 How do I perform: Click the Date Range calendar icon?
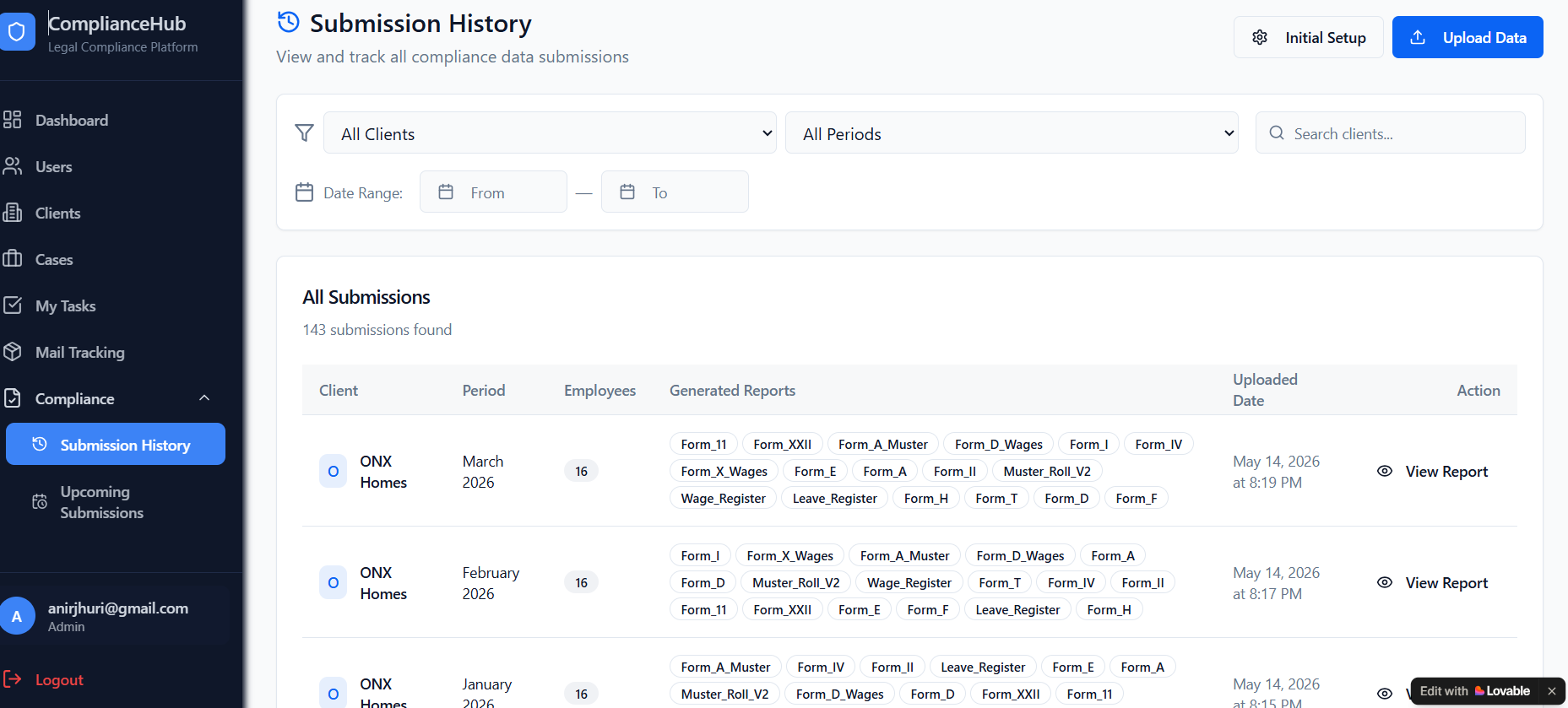click(304, 192)
